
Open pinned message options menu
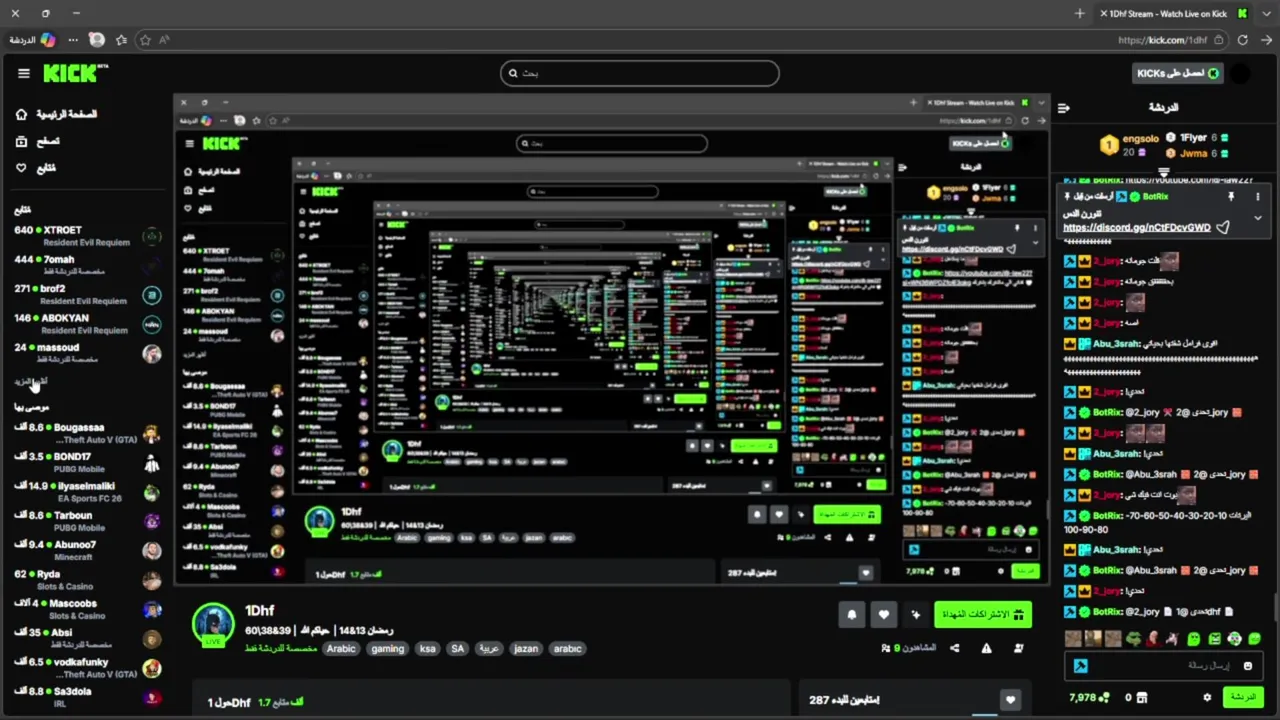click(1257, 197)
